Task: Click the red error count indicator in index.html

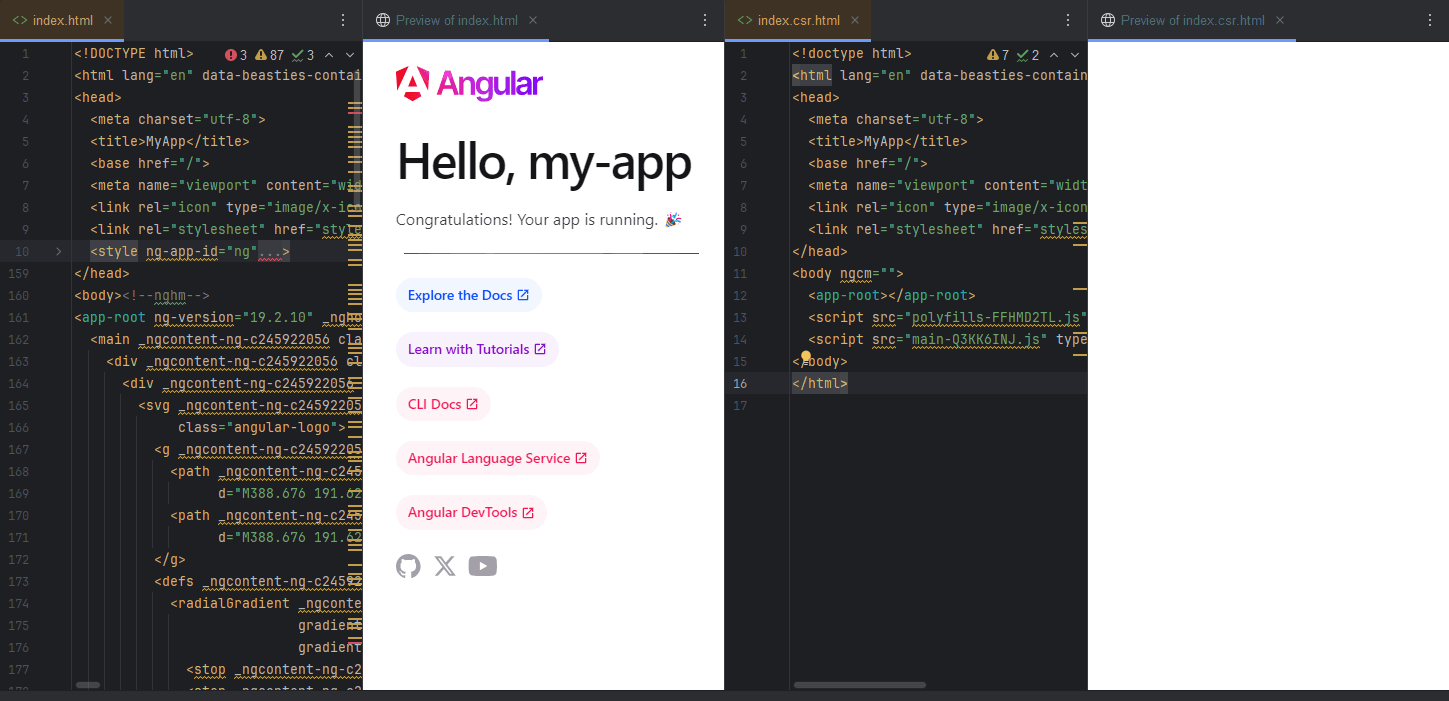Action: click(x=237, y=55)
